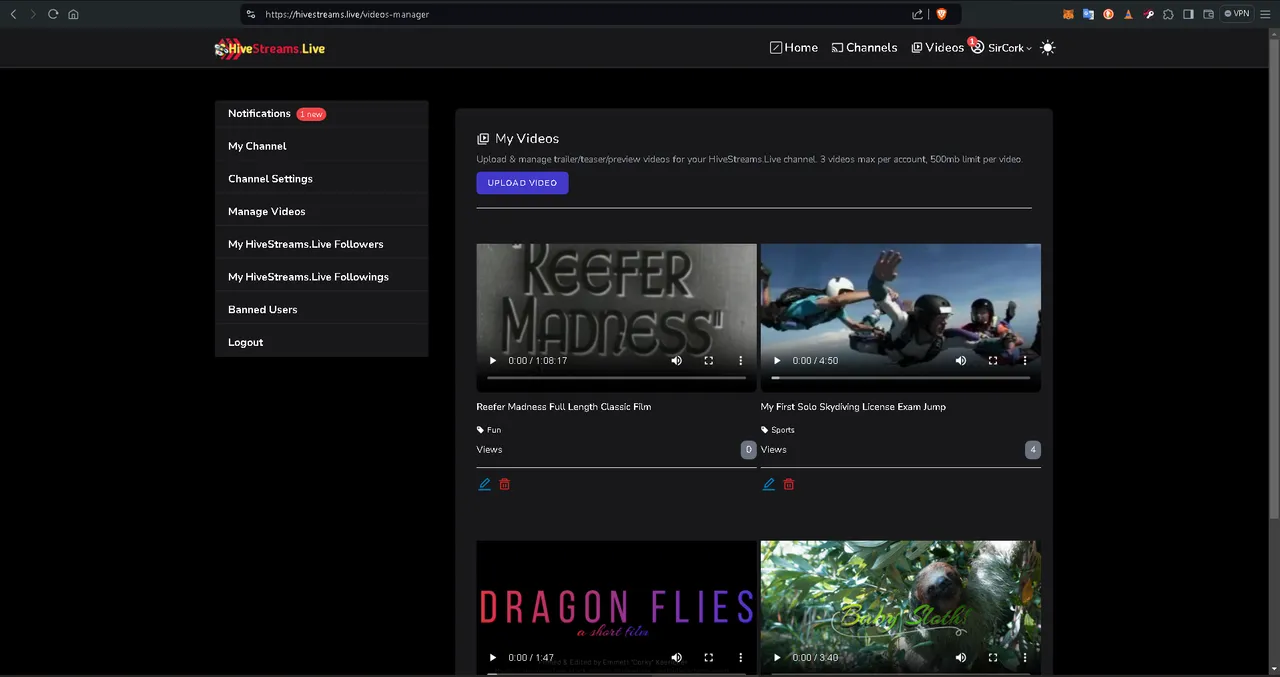Mute the Dragon Flies video
1280x677 pixels.
[677, 658]
